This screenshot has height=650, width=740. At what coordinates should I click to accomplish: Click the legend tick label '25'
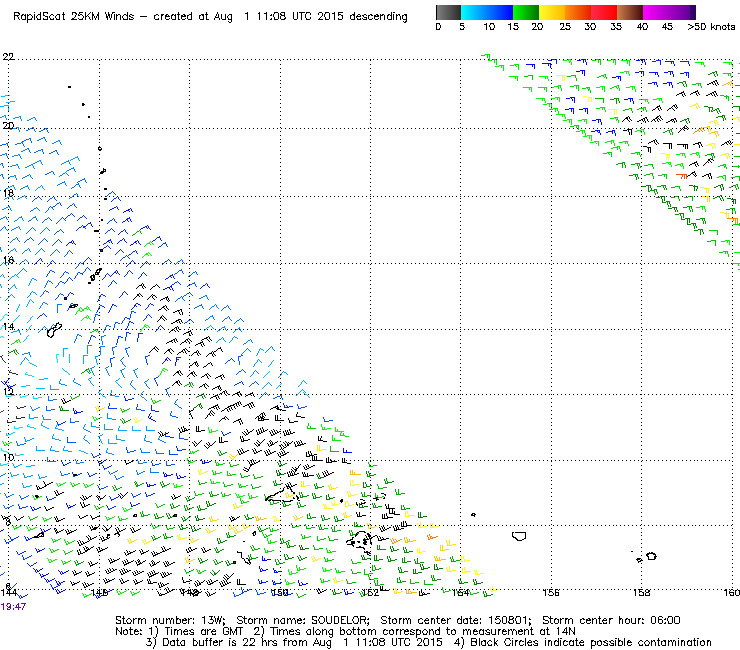(x=565, y=27)
